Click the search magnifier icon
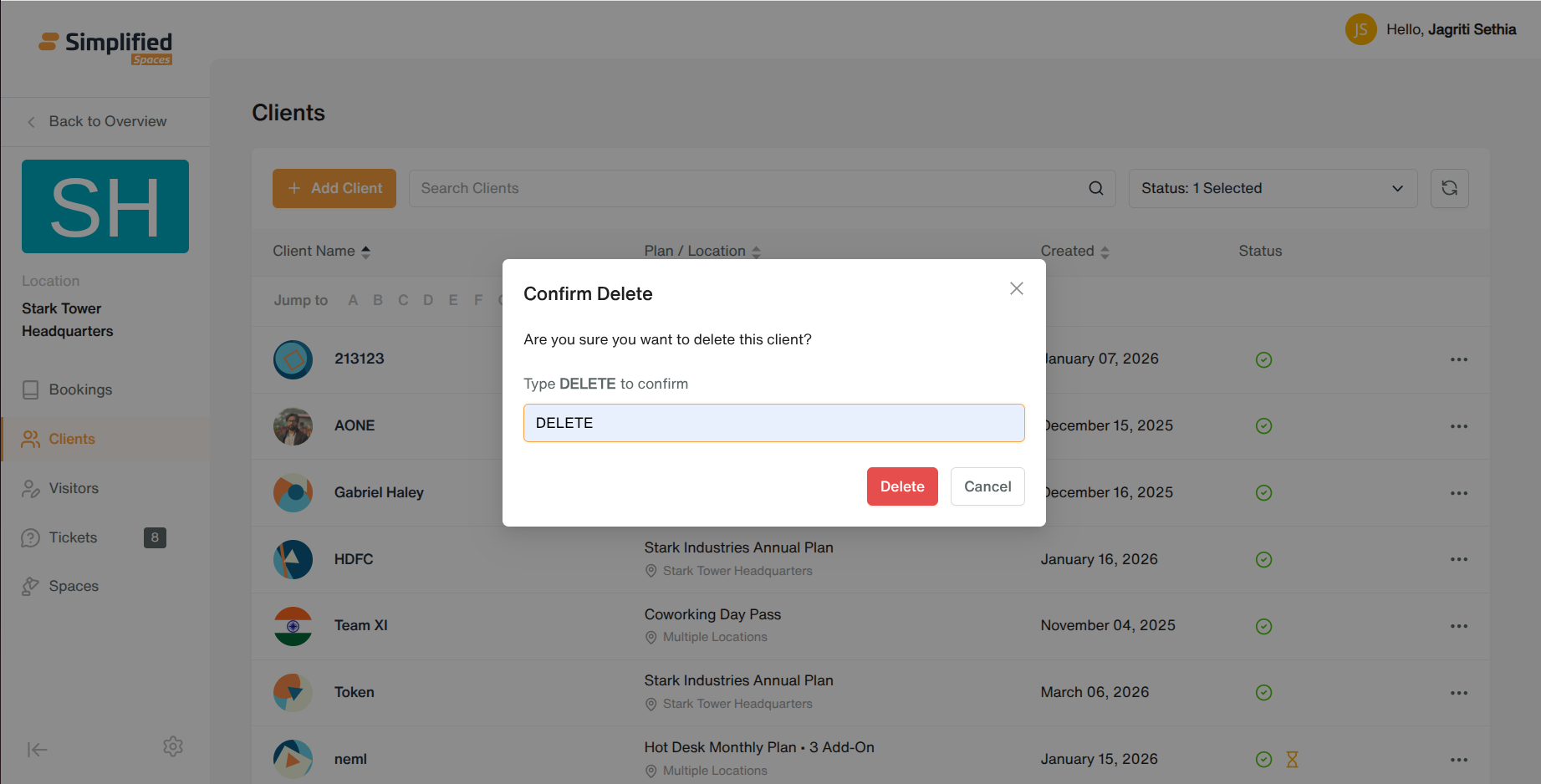The width and height of the screenshot is (1541, 784). (x=1095, y=188)
